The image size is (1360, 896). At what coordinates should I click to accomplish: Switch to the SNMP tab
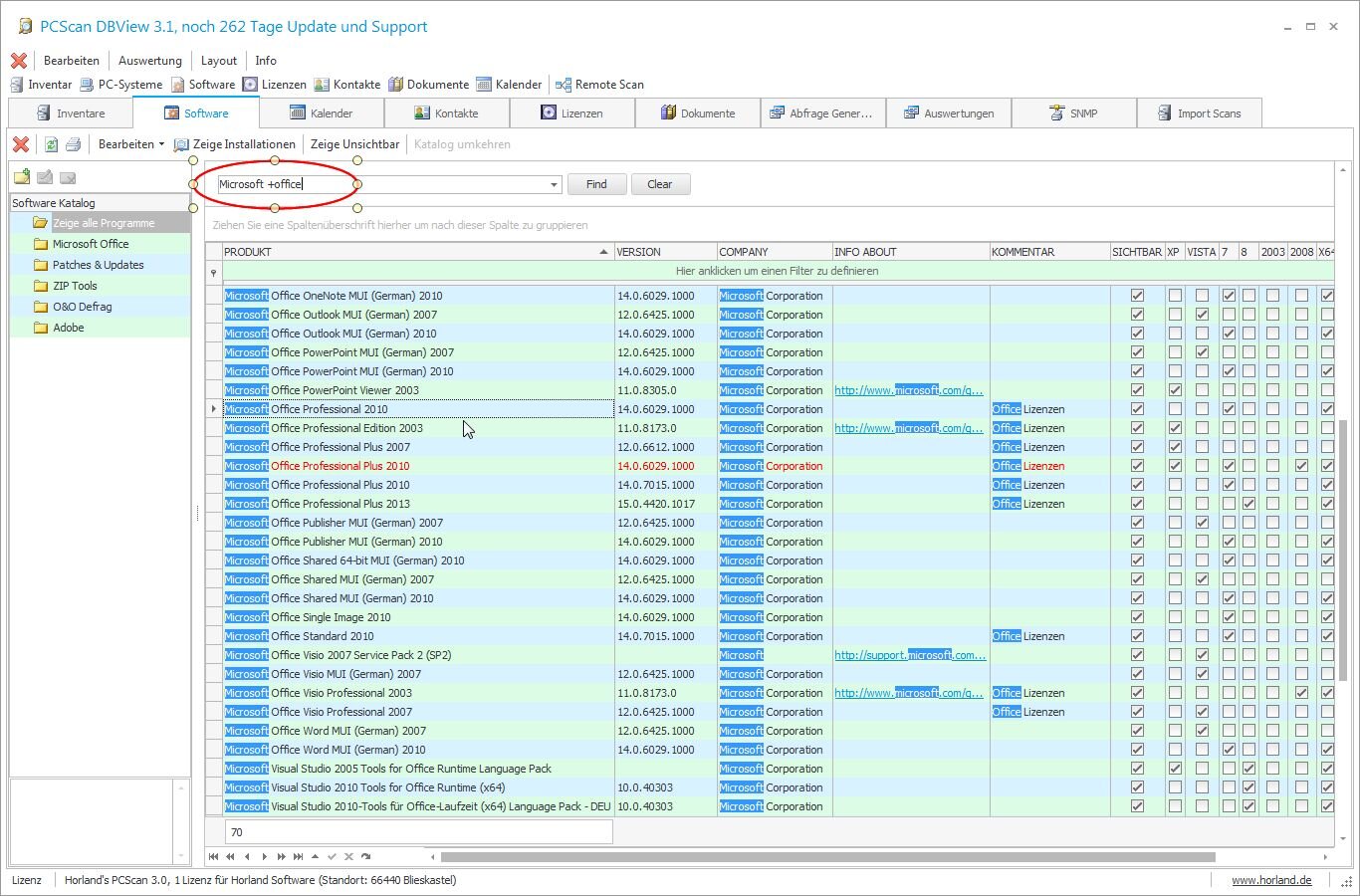(x=1073, y=113)
